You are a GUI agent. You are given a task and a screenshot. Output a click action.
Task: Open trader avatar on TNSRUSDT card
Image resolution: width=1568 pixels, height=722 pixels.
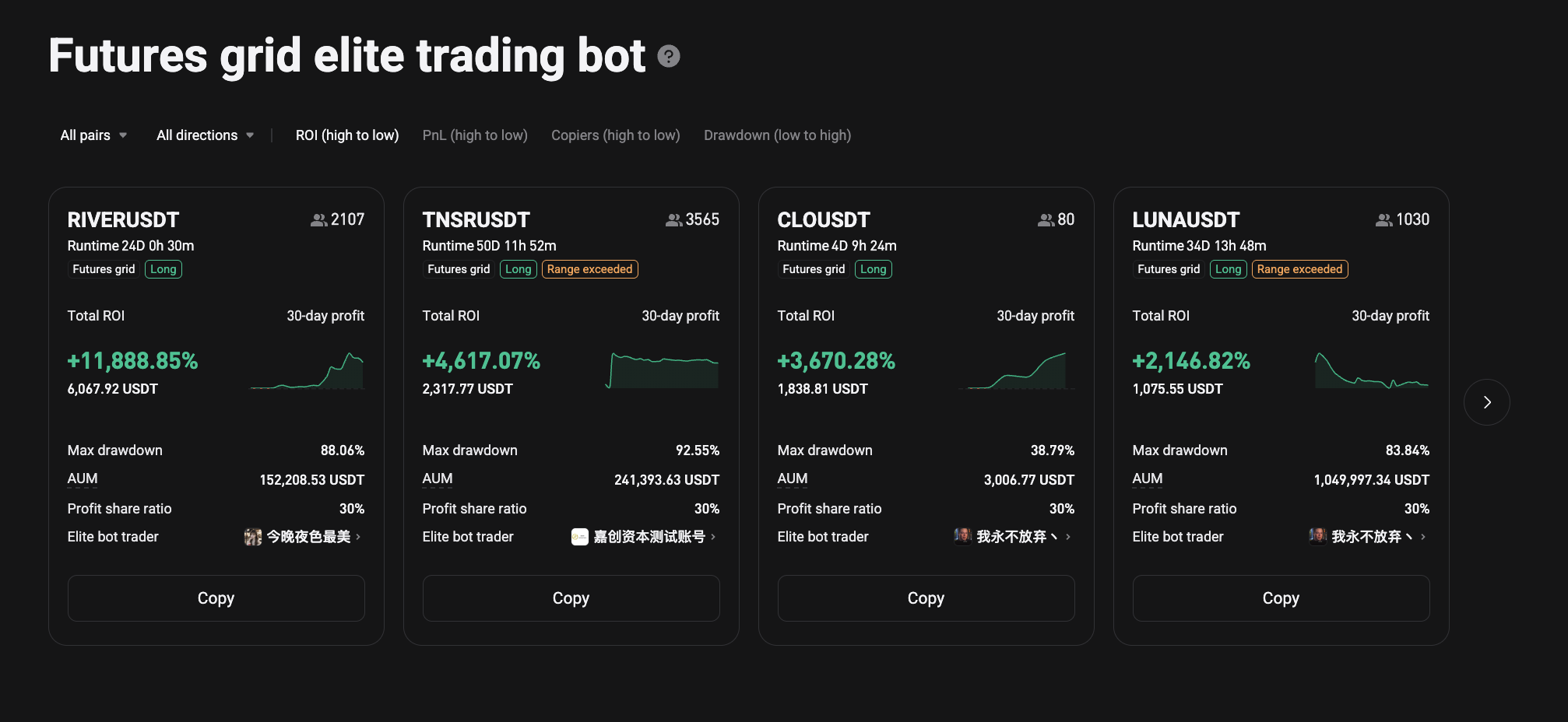coord(579,536)
